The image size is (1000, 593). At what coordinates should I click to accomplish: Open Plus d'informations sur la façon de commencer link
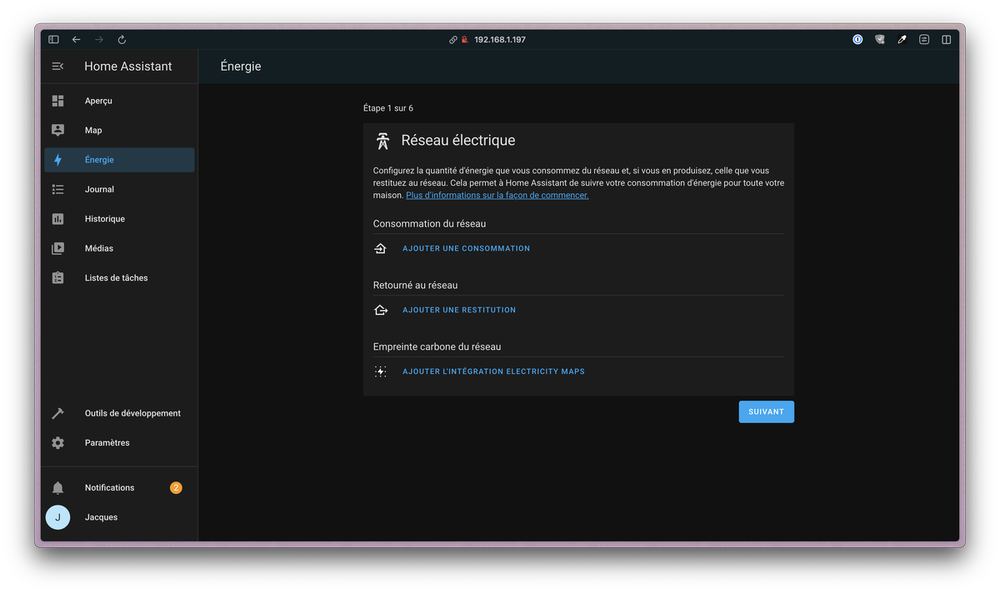(x=497, y=195)
